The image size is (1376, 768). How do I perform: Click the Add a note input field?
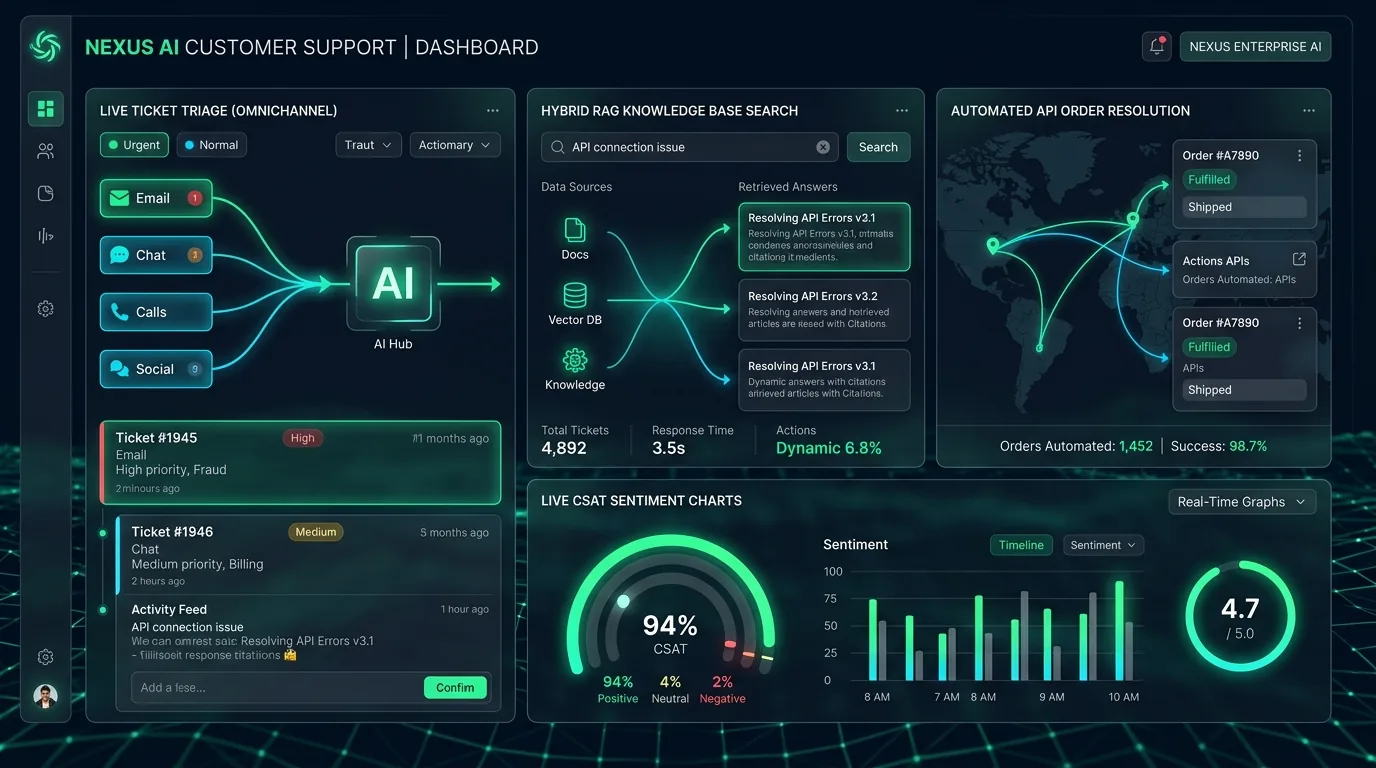pyautogui.click(x=275, y=687)
